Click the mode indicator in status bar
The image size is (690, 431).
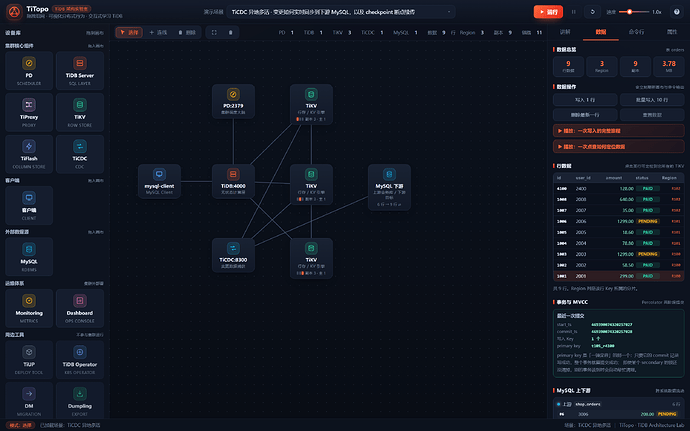click(21, 425)
